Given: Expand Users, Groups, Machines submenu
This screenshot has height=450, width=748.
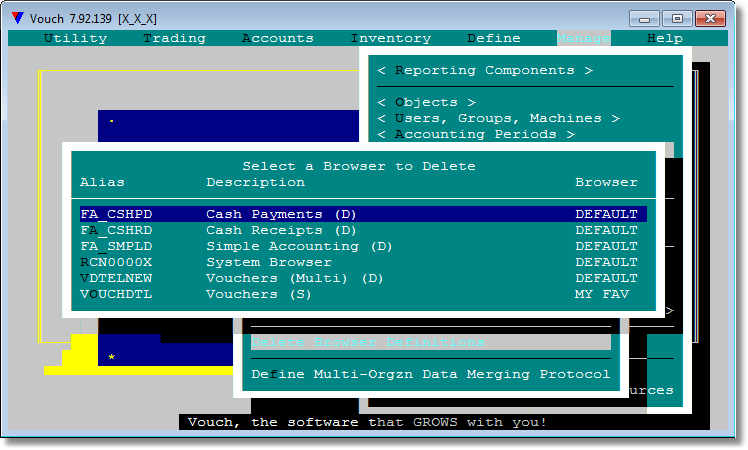Looking at the screenshot, I should tap(499, 118).
